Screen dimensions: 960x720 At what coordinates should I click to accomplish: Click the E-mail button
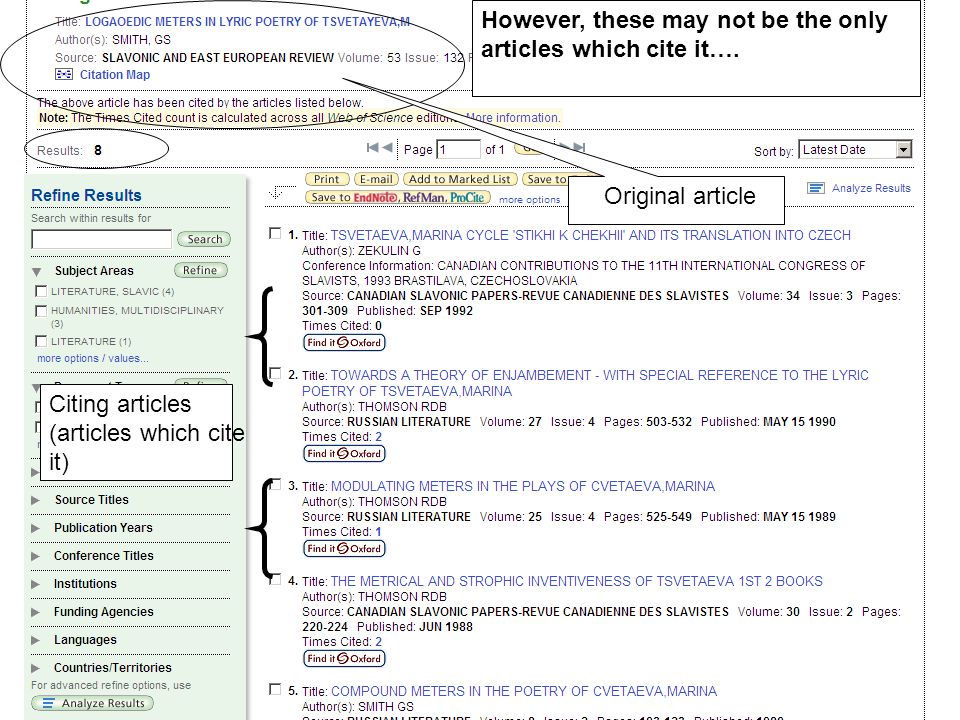coord(375,179)
